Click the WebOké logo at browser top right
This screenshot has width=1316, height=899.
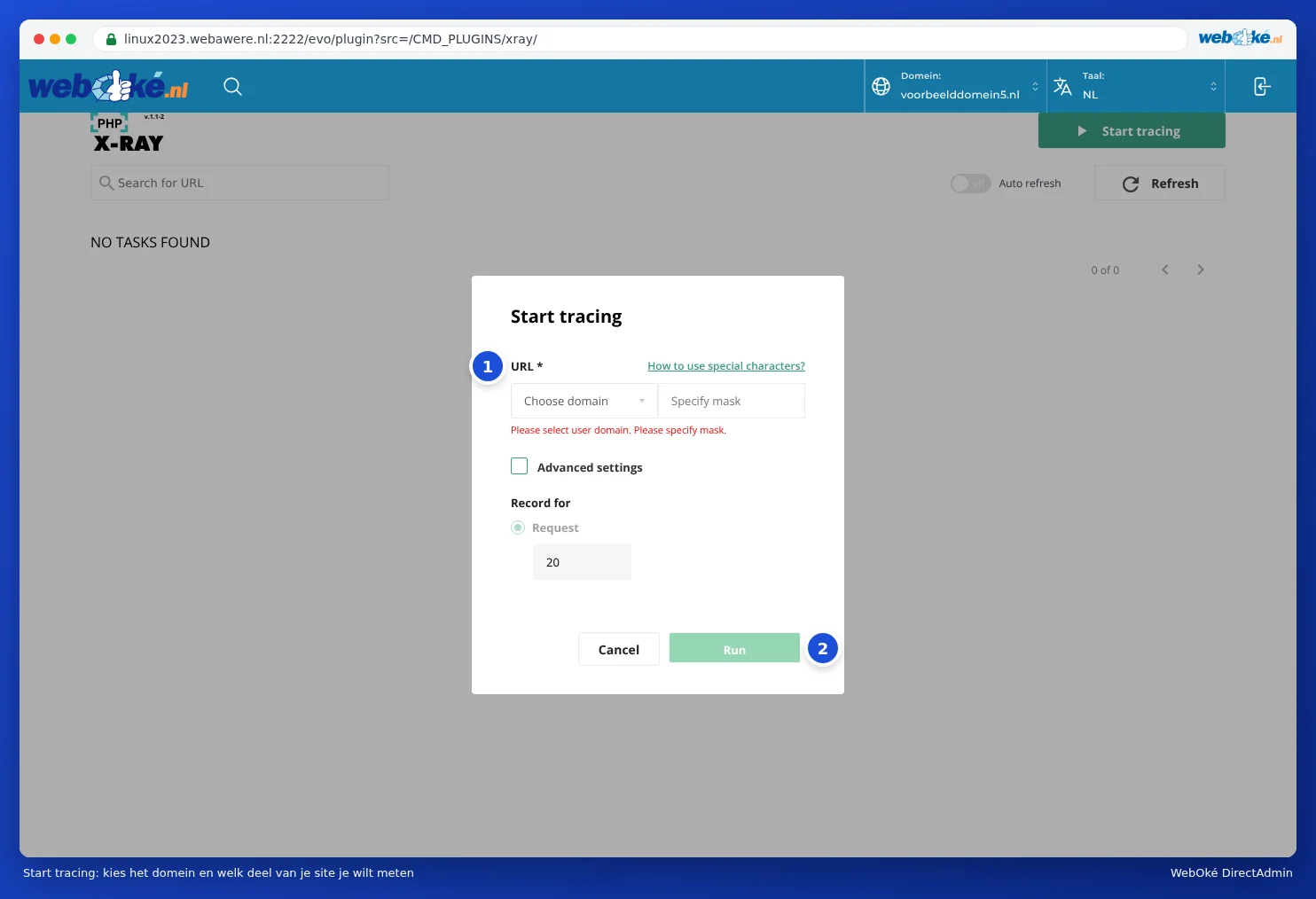click(1240, 37)
